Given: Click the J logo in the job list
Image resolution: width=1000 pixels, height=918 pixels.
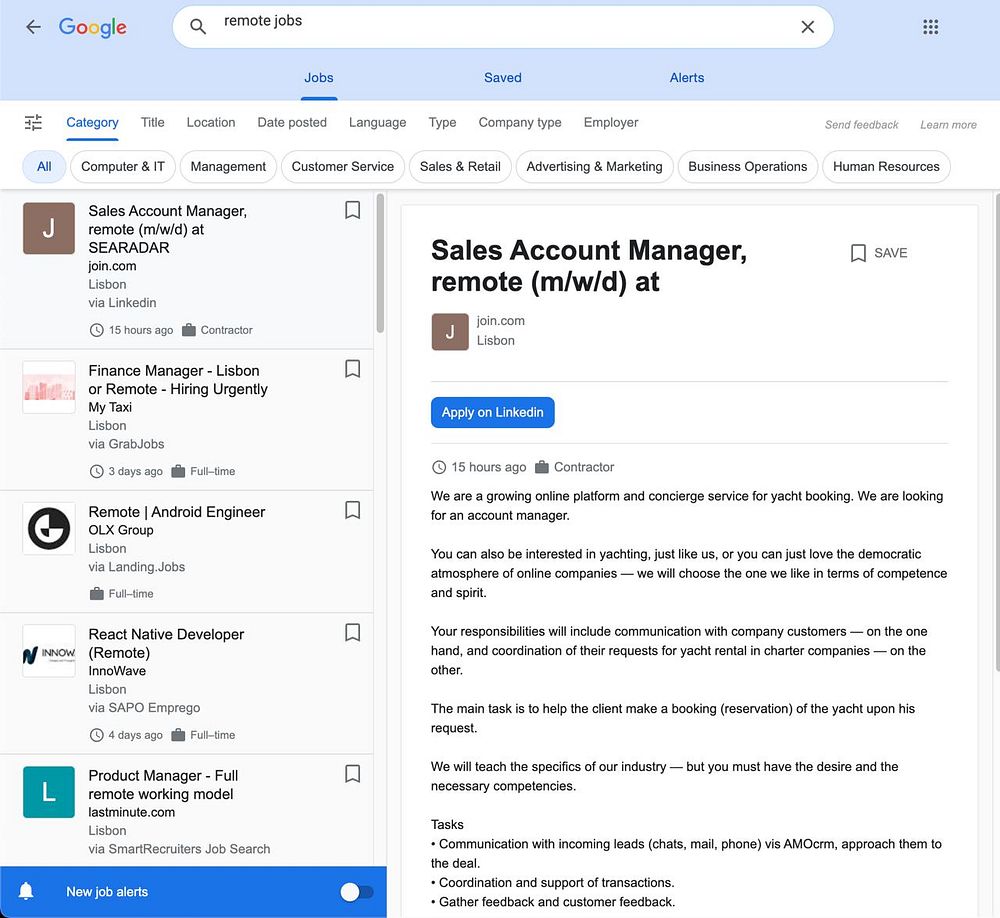Looking at the screenshot, I should pyautogui.click(x=49, y=228).
